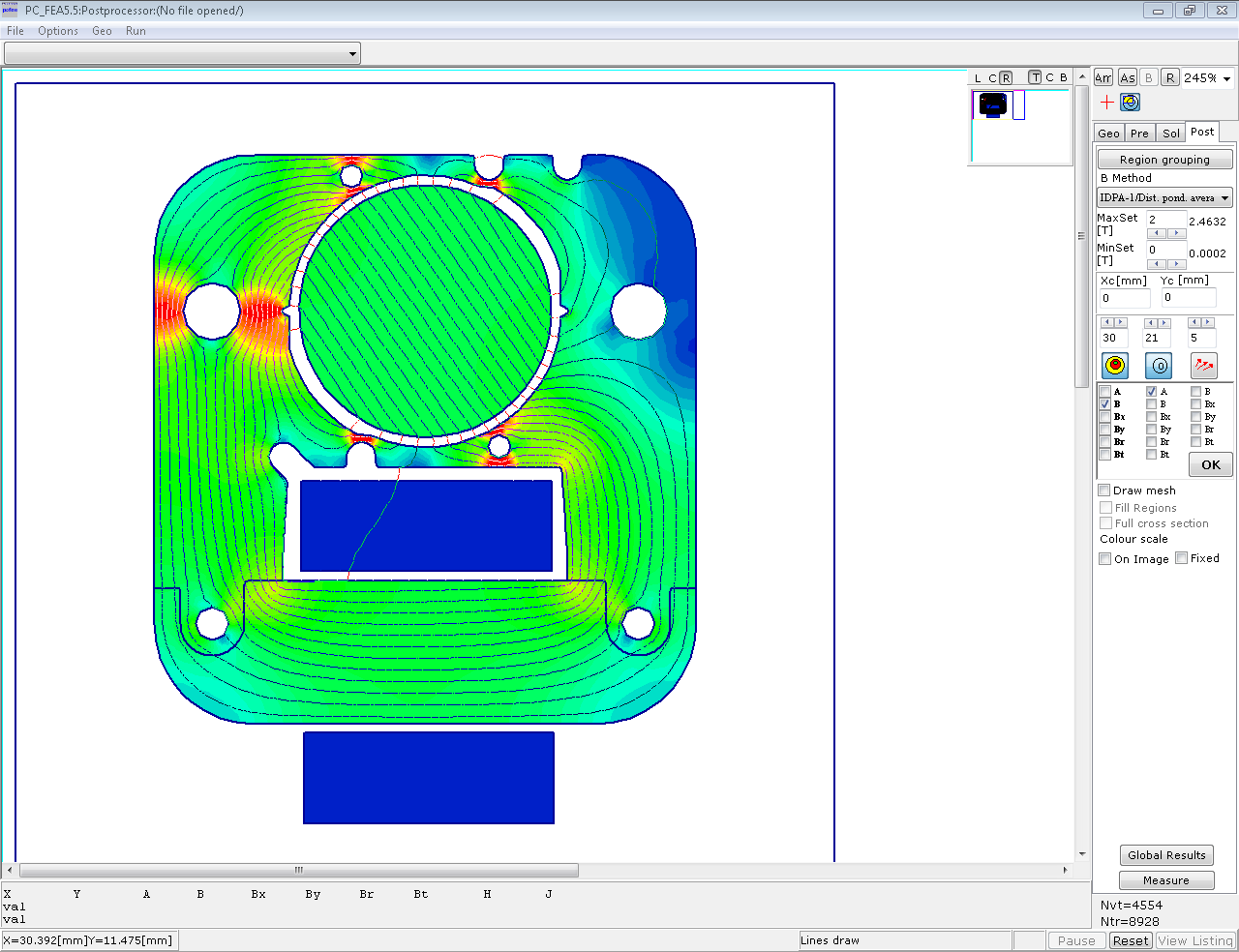Check the By checkbox in arrows column
The width and height of the screenshot is (1239, 952).
[x=1196, y=417]
